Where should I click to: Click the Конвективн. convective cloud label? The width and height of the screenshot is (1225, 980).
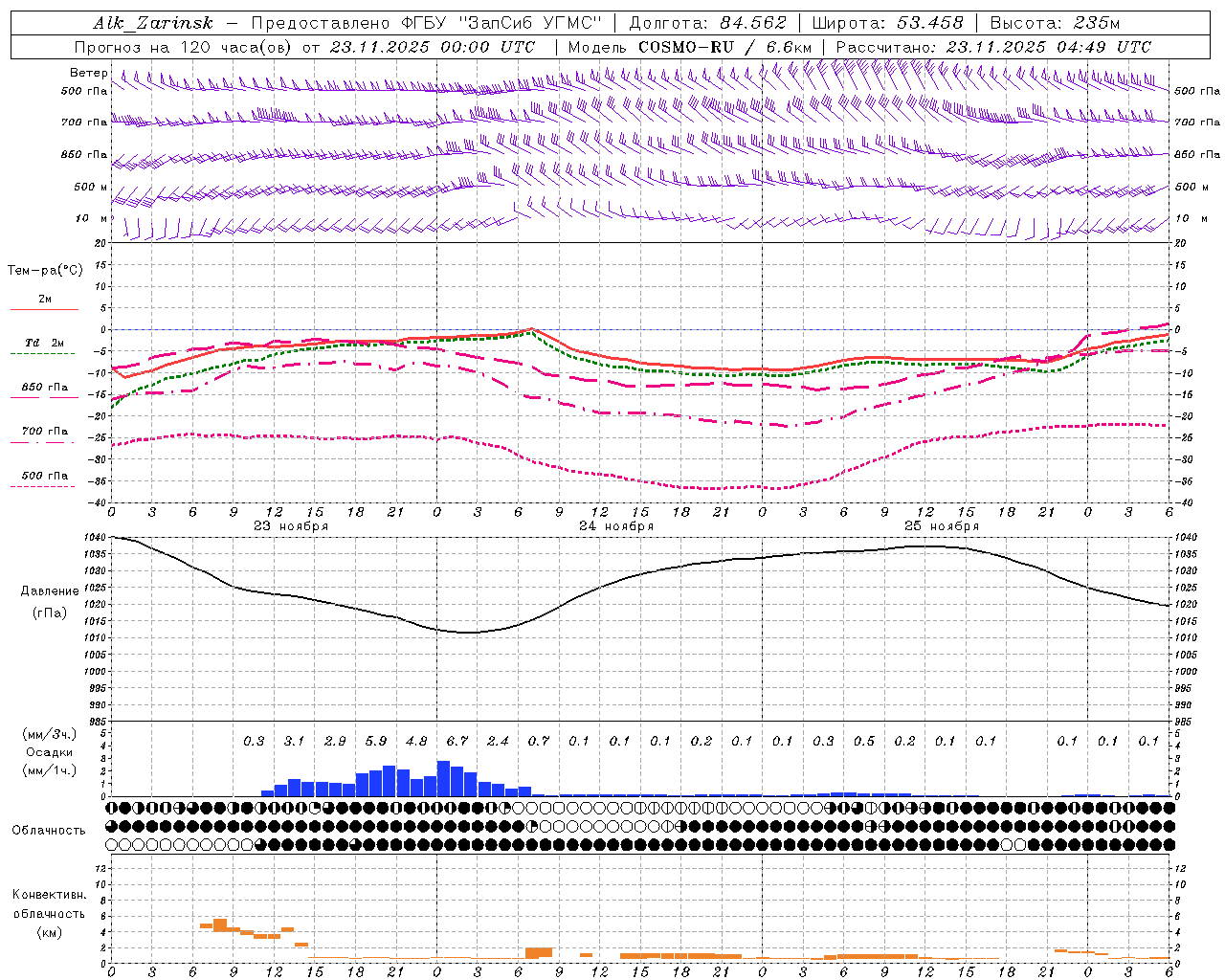coord(49,895)
